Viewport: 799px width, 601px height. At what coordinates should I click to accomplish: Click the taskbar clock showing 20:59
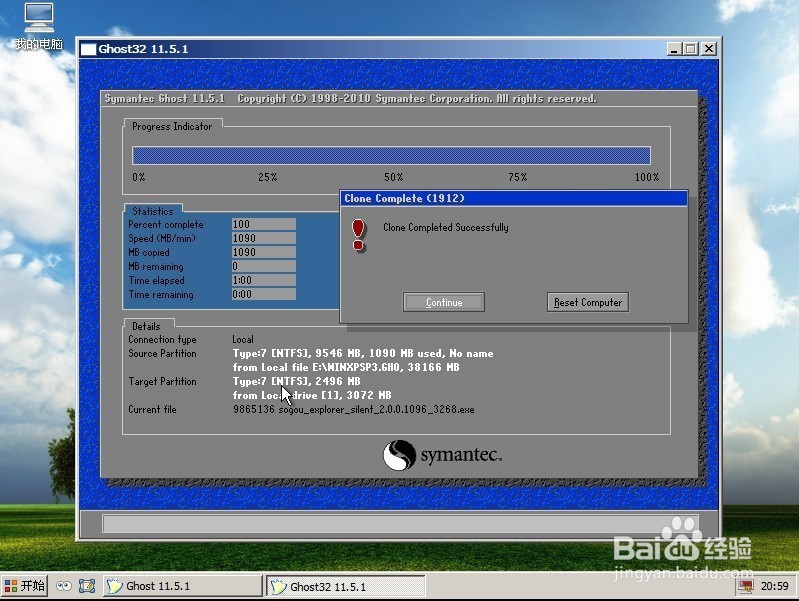coord(774,586)
